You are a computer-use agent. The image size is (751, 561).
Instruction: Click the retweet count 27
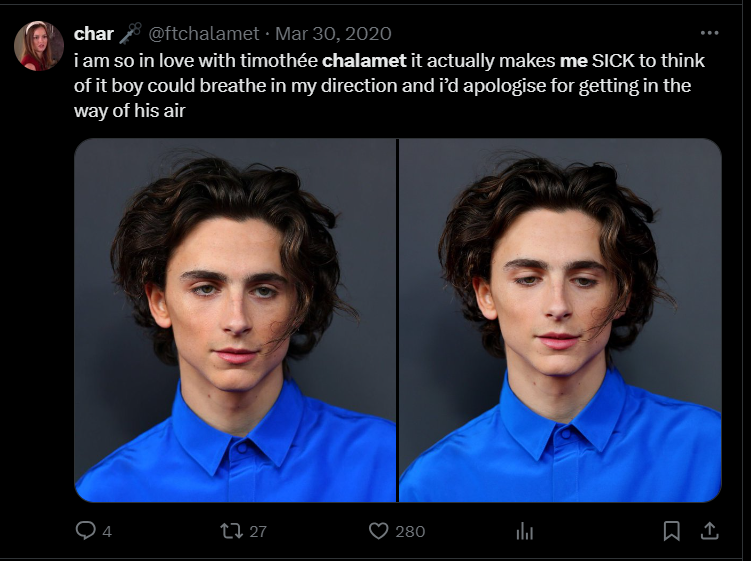[x=258, y=532]
